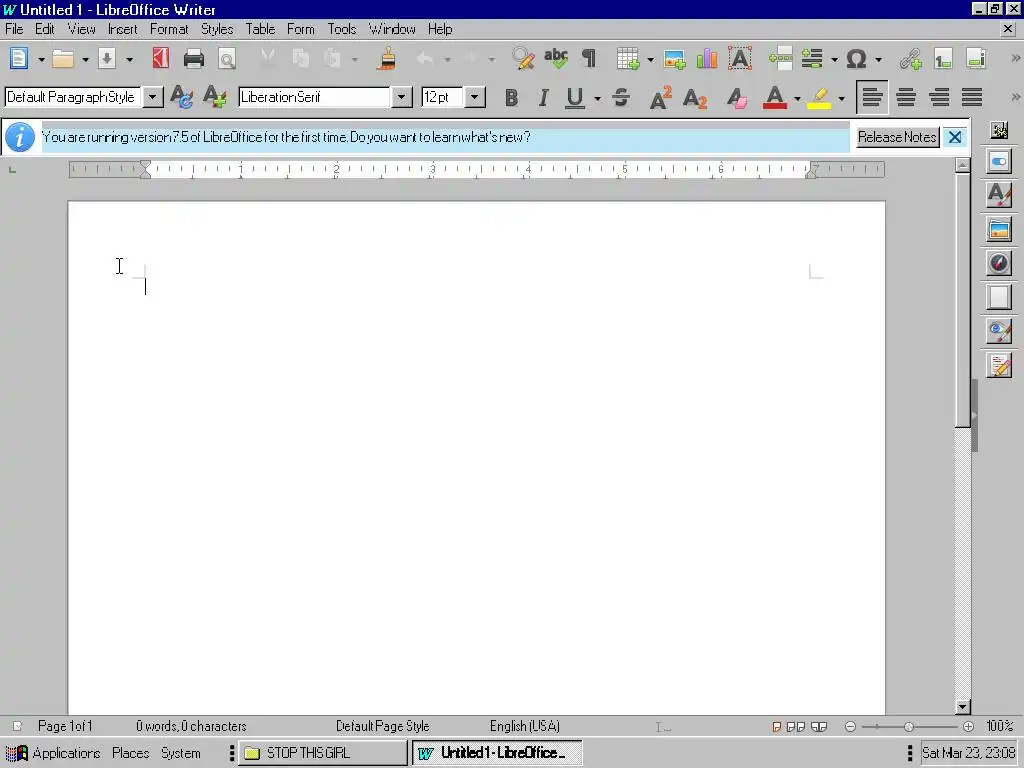This screenshot has width=1024, height=768.
Task: Click the Insert Special Character omega icon
Action: [x=856, y=59]
